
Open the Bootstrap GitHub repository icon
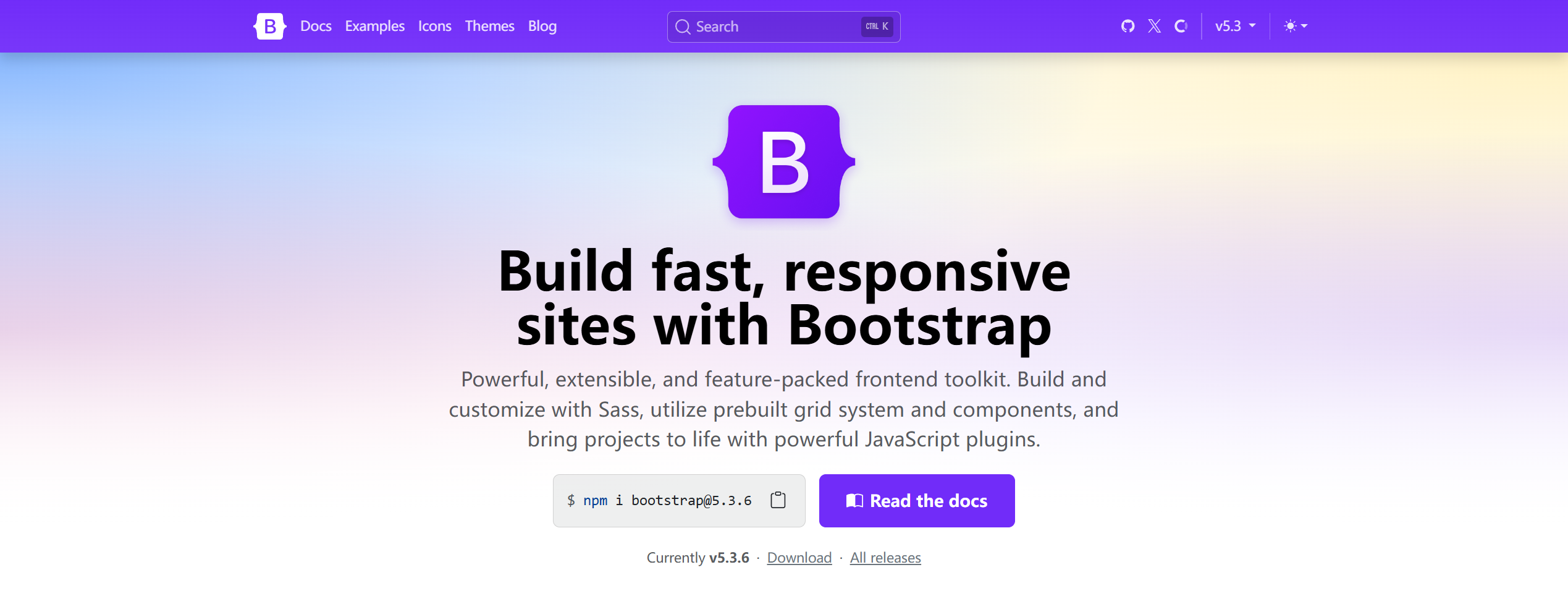pos(1127,26)
